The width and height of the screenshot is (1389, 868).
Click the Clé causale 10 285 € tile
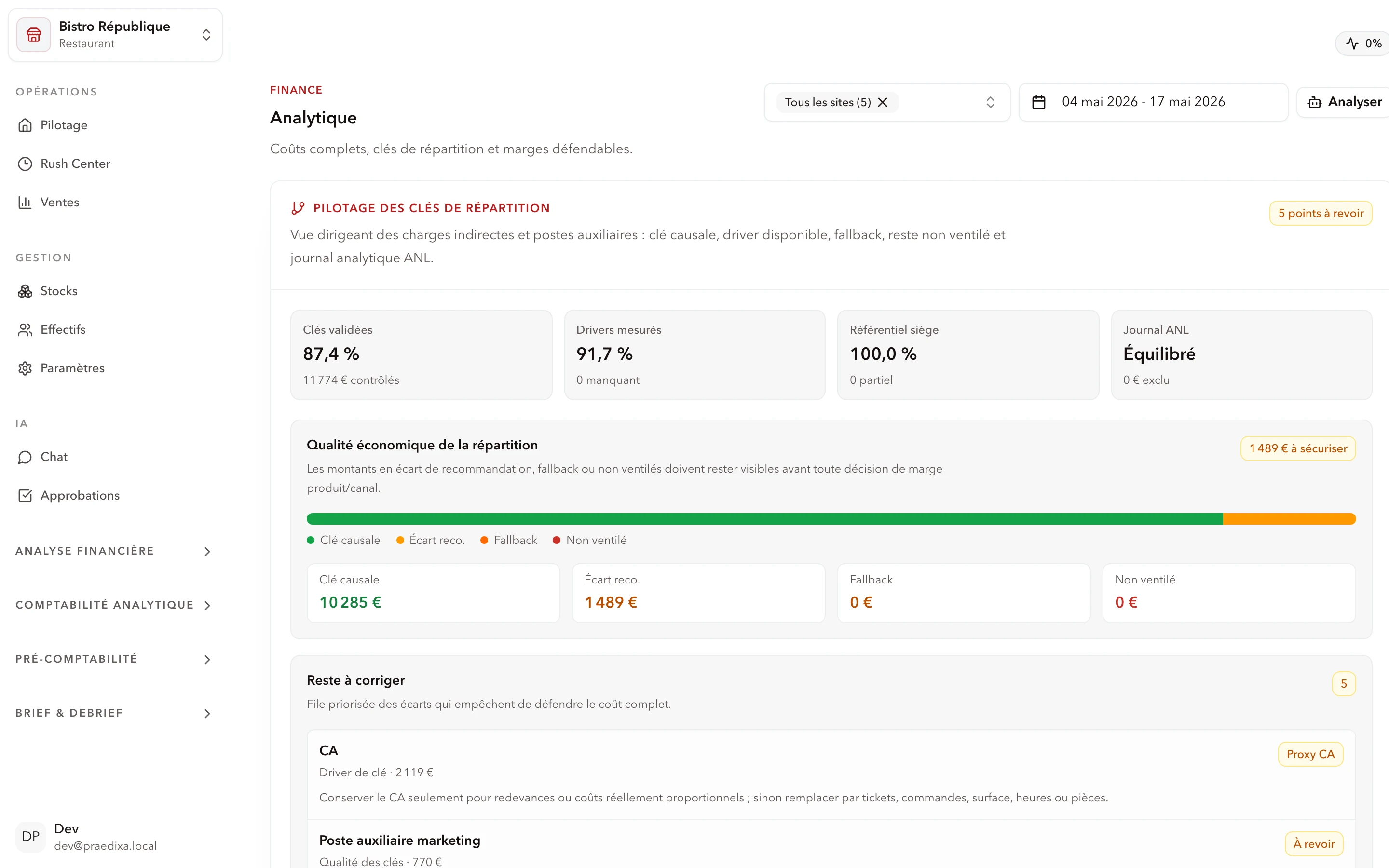[x=434, y=593]
